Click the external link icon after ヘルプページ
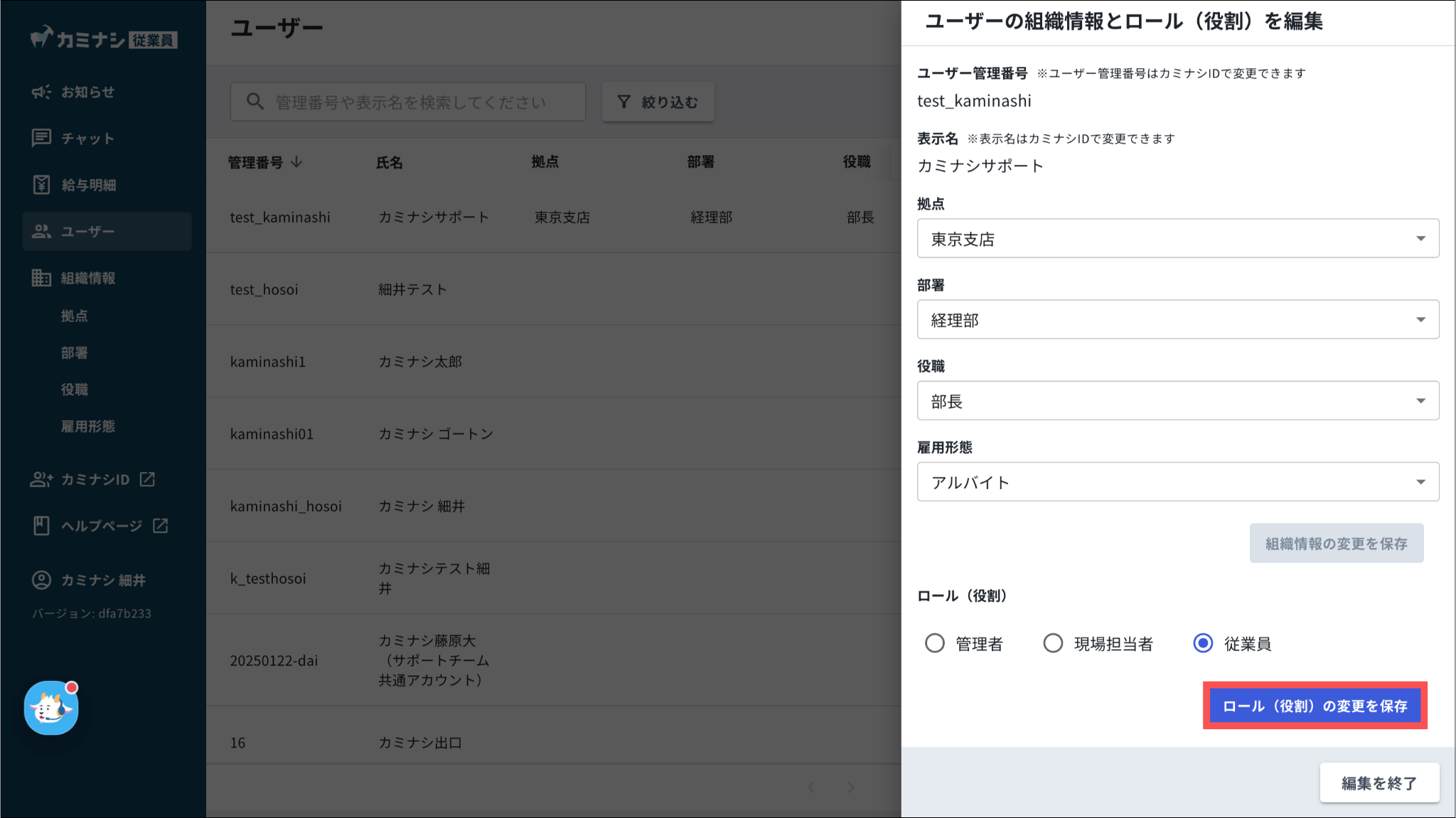Viewport: 1456px width, 818px height. point(161,525)
